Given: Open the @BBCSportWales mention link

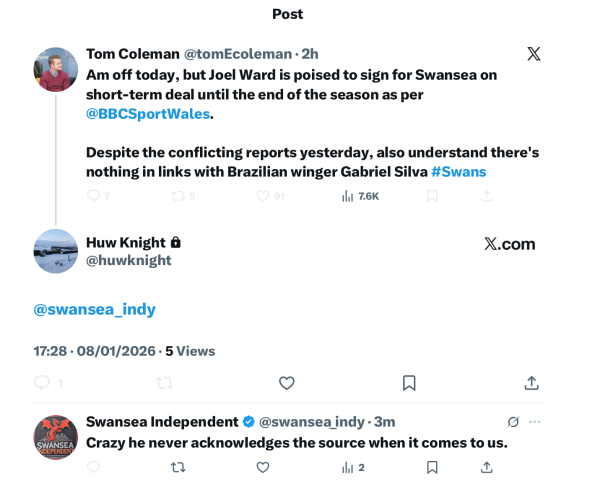Looking at the screenshot, I should (x=150, y=115).
